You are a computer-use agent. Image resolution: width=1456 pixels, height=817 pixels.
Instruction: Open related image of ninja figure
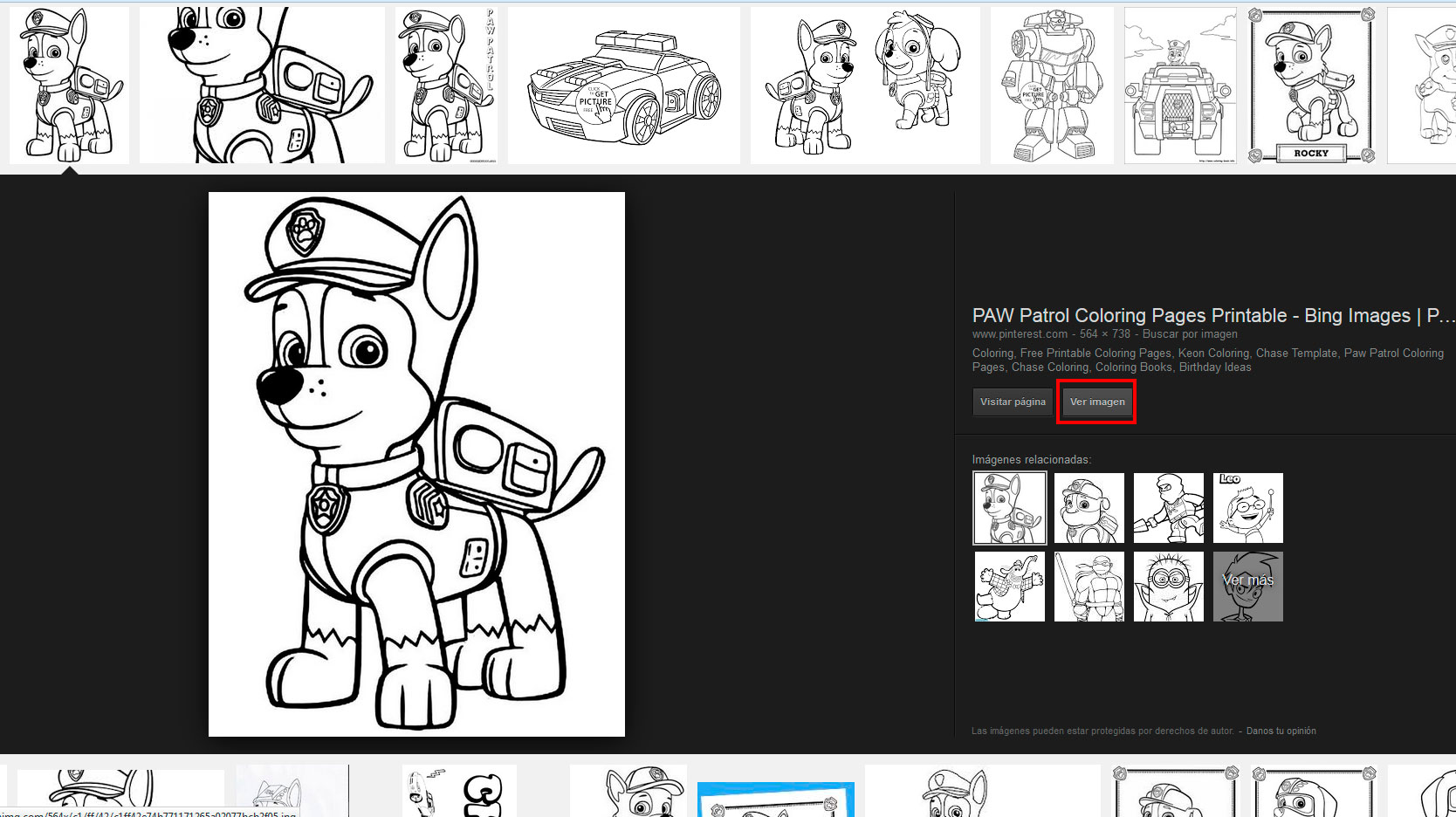pyautogui.click(x=1169, y=508)
